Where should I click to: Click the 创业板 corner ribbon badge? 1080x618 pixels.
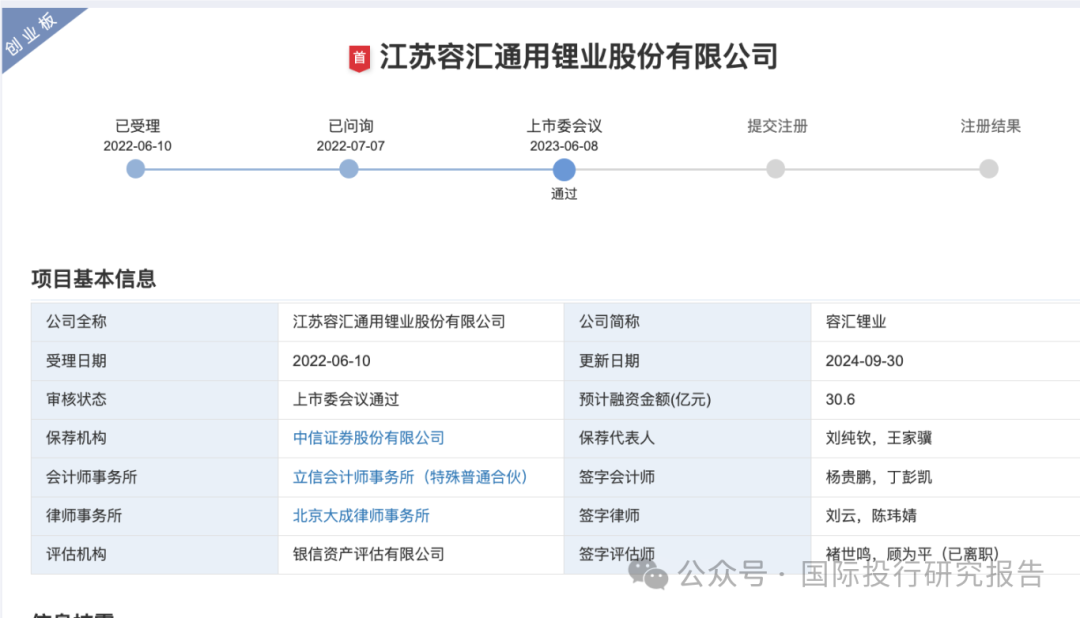(33, 33)
